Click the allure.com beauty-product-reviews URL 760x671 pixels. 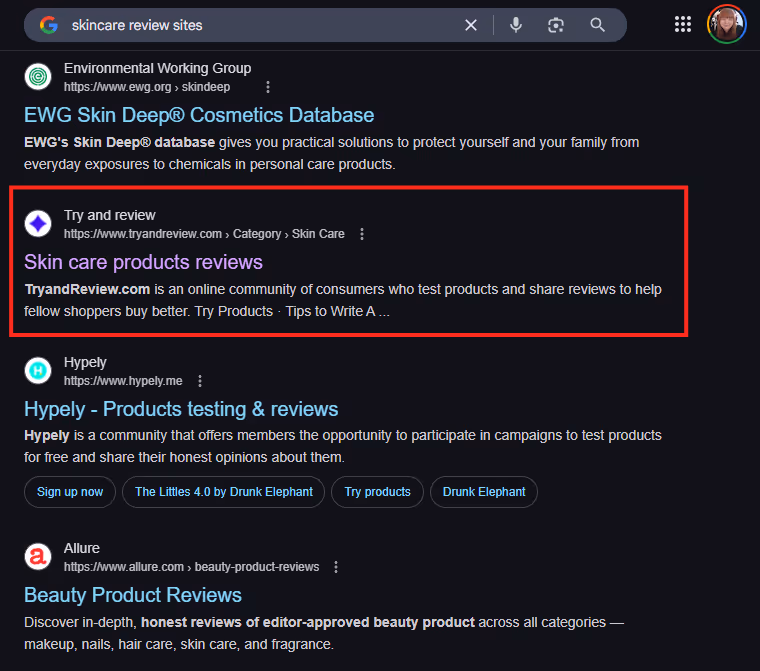[x=191, y=567]
